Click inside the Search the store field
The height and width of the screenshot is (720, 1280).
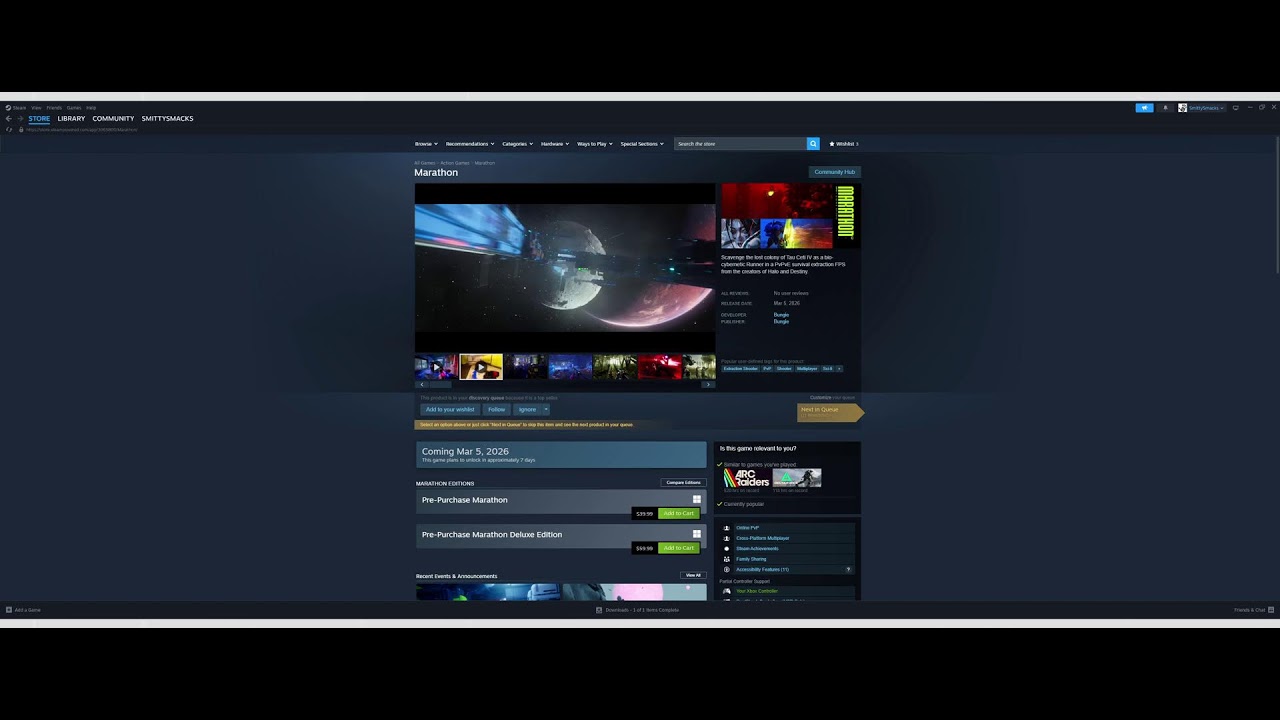(x=740, y=144)
